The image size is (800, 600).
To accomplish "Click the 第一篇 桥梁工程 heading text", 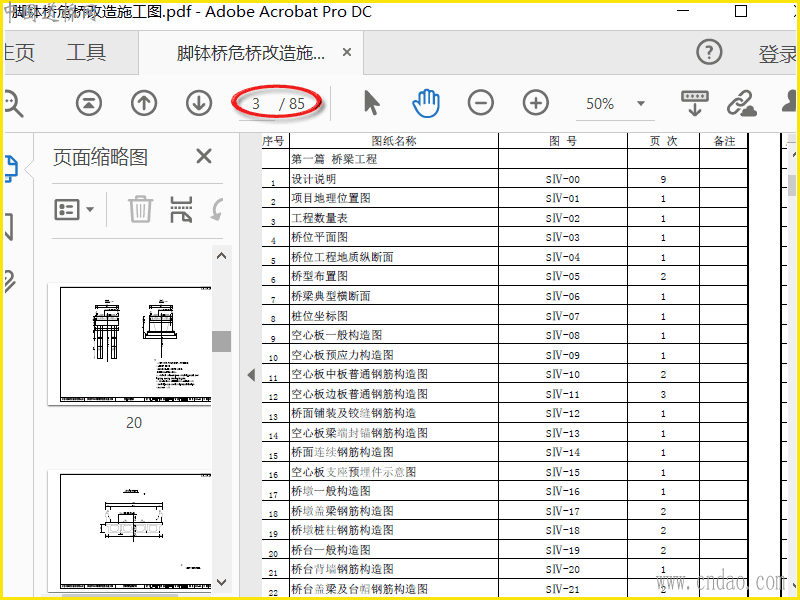I will click(334, 159).
